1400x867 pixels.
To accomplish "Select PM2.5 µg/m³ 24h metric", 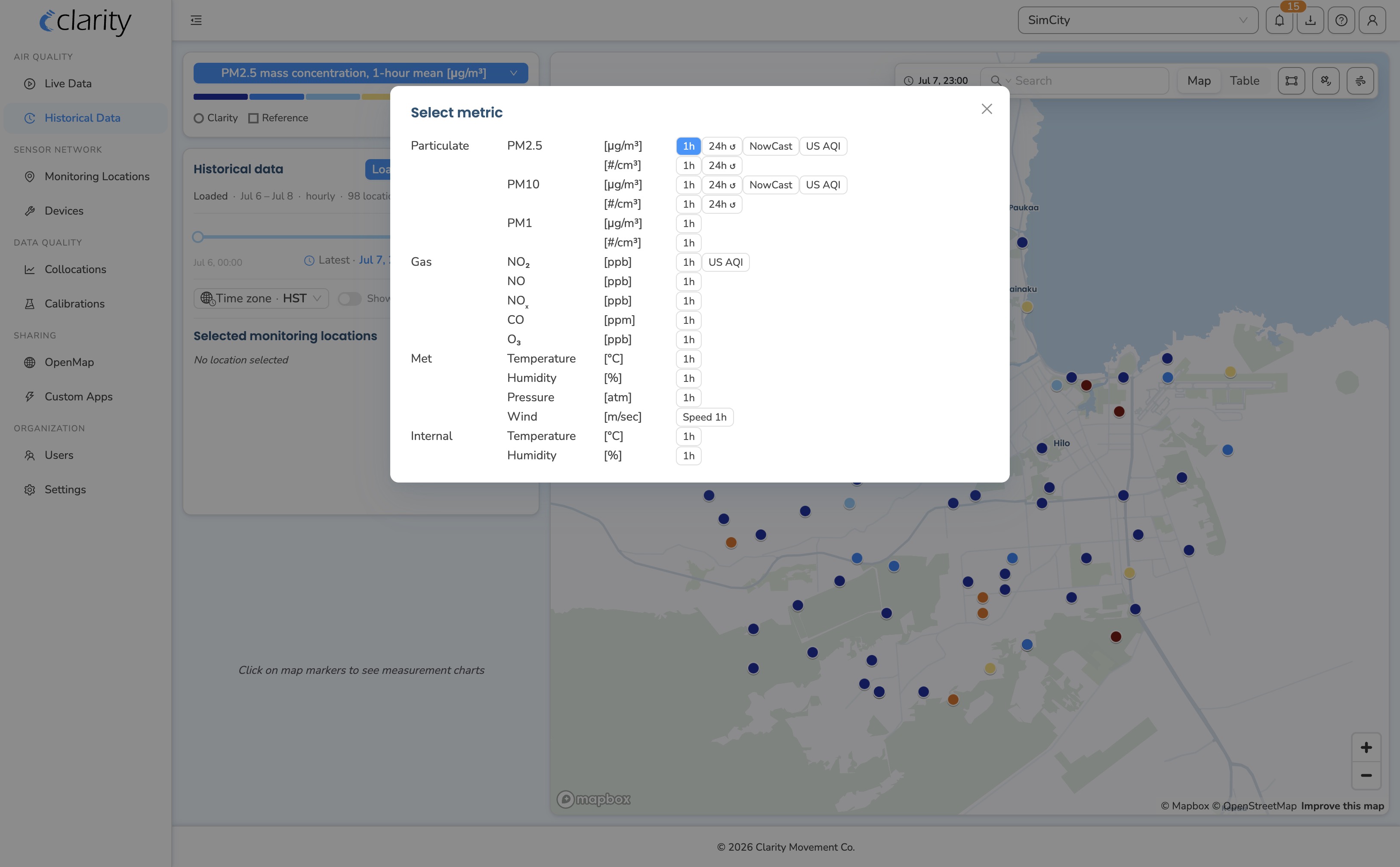I will pyautogui.click(x=722, y=146).
